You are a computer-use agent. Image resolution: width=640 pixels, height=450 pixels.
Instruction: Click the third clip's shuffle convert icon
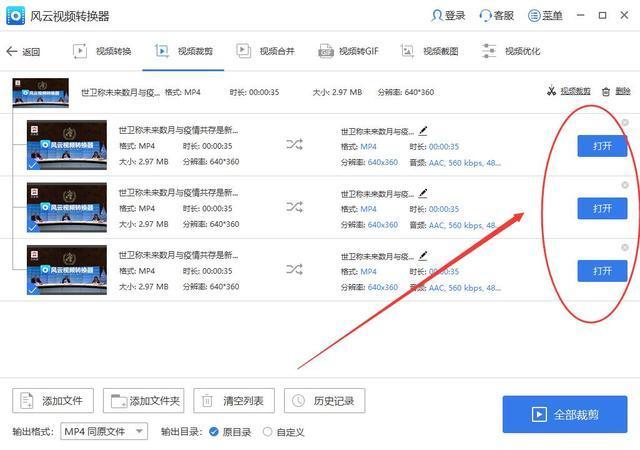click(x=294, y=269)
